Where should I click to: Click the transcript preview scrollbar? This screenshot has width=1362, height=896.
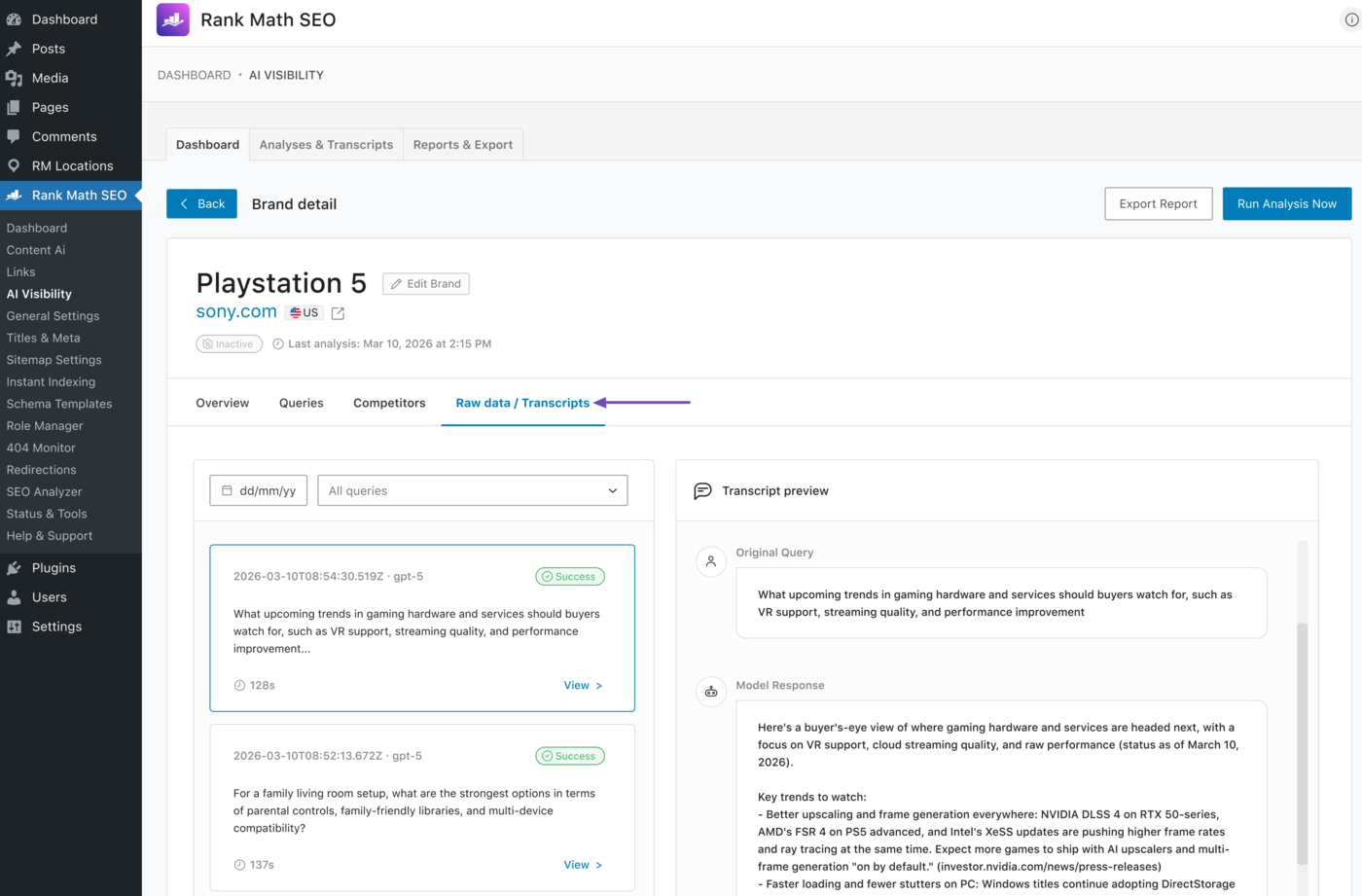point(1303,744)
